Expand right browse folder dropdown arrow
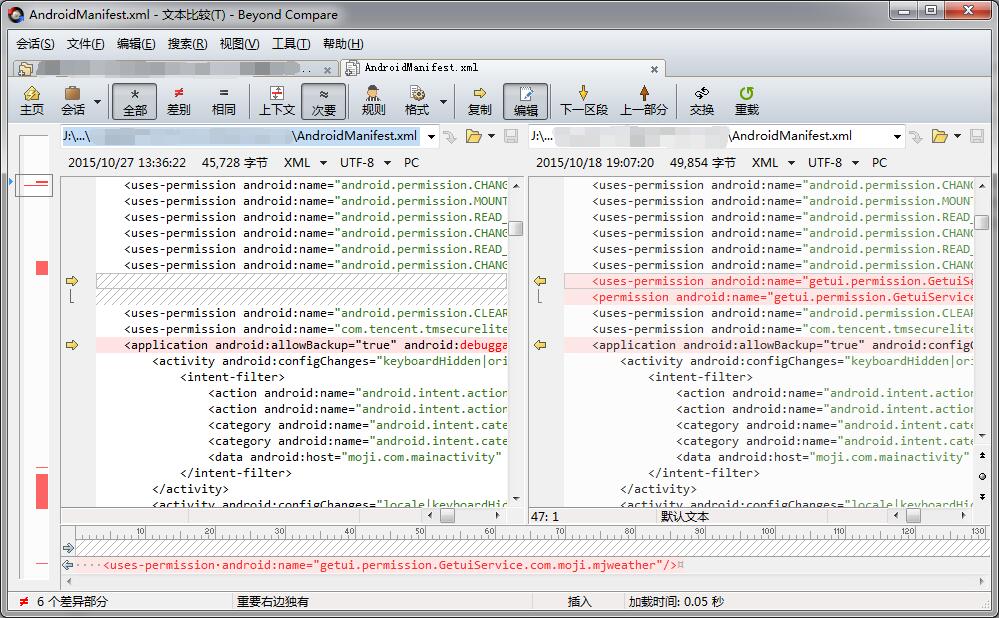999x618 pixels. pyautogui.click(x=957, y=136)
